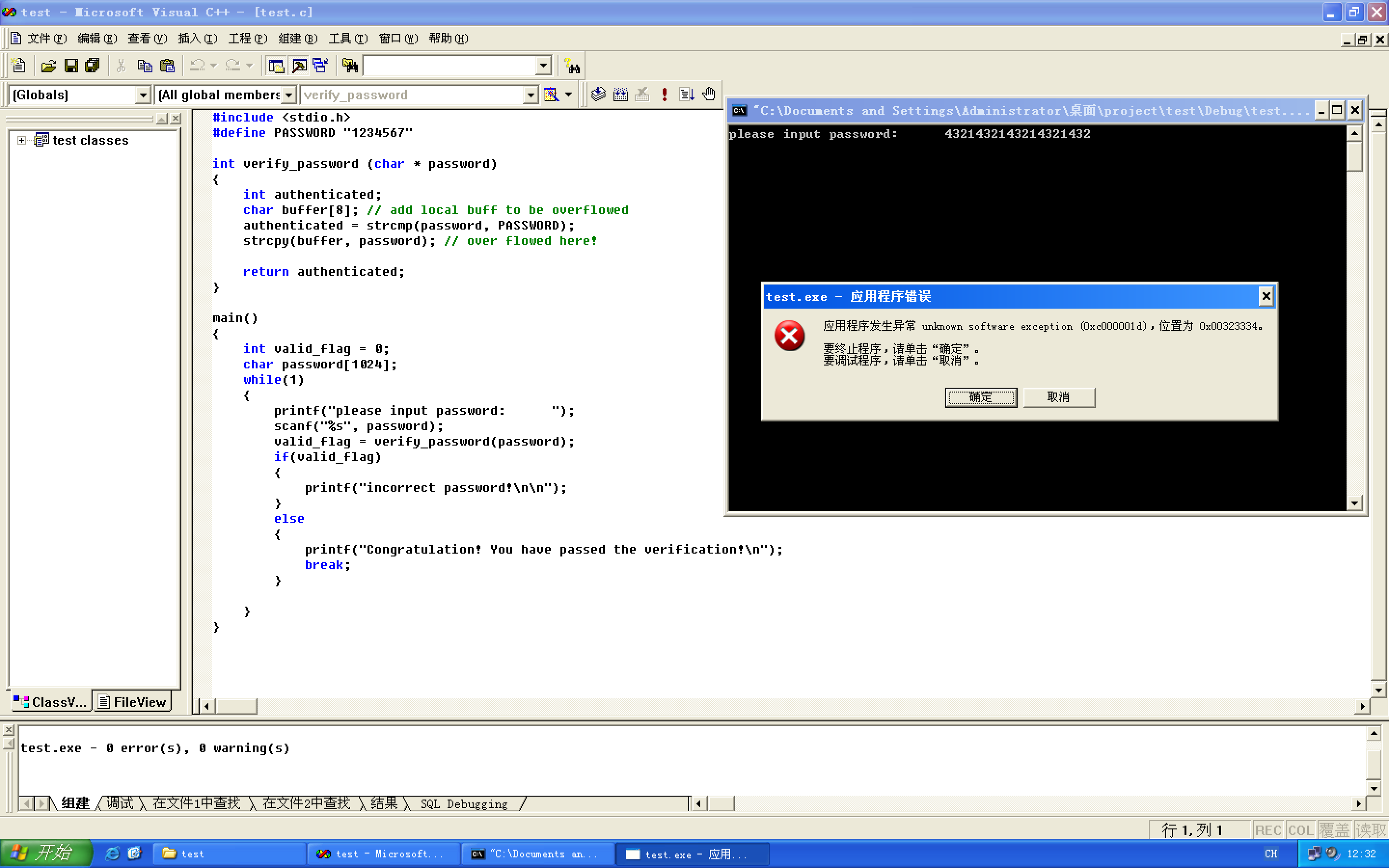Toggle the Workspace window icon

[x=276, y=66]
